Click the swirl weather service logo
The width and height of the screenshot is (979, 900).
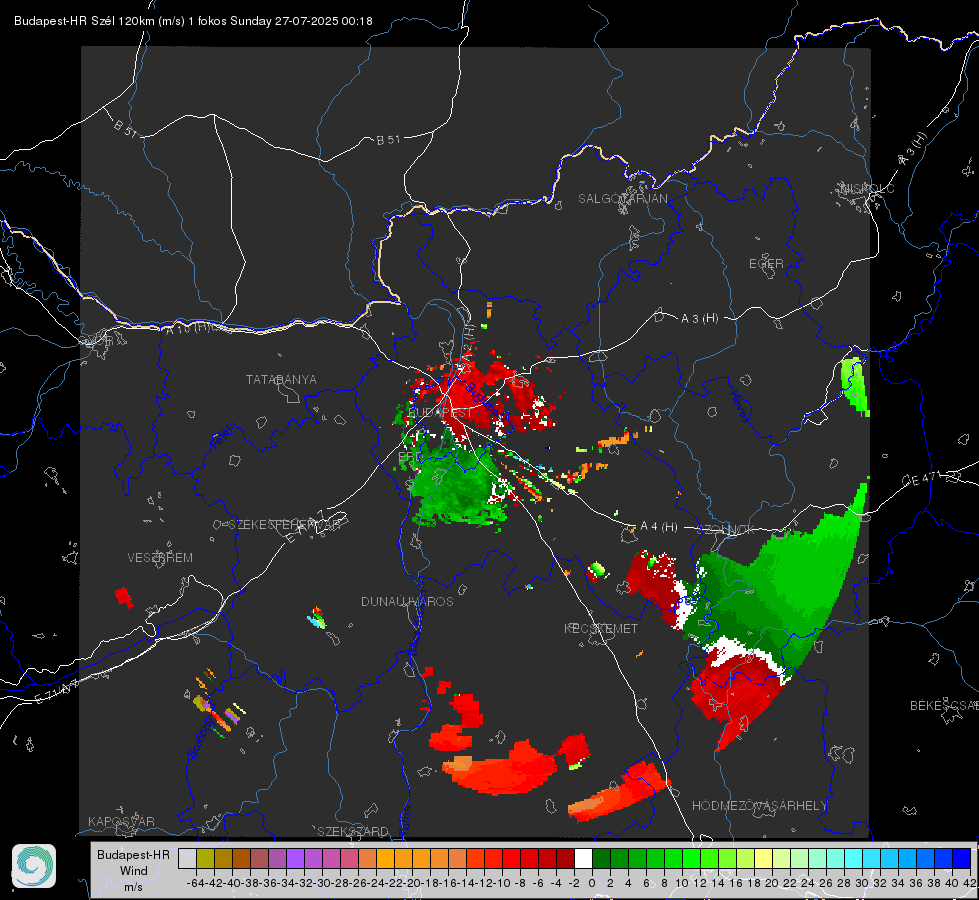[x=34, y=866]
